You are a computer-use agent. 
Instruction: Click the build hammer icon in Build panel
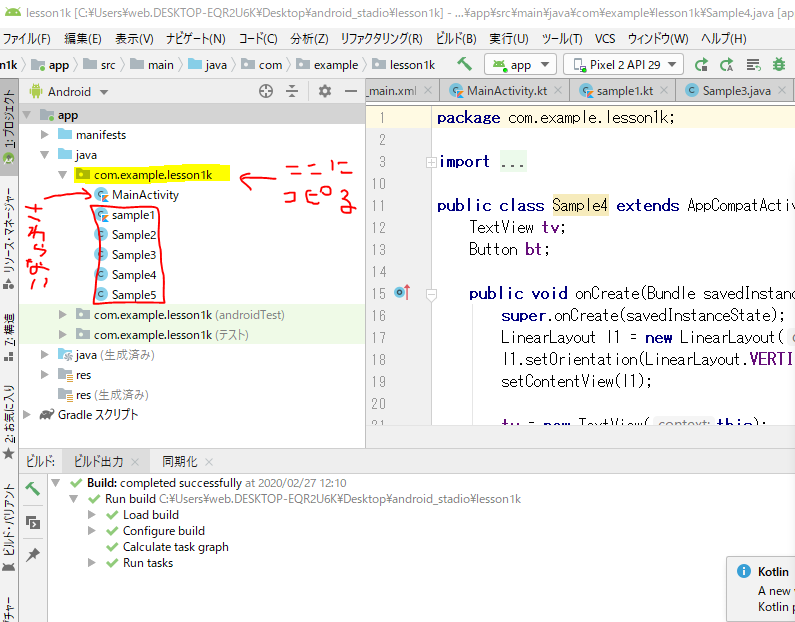(33, 489)
